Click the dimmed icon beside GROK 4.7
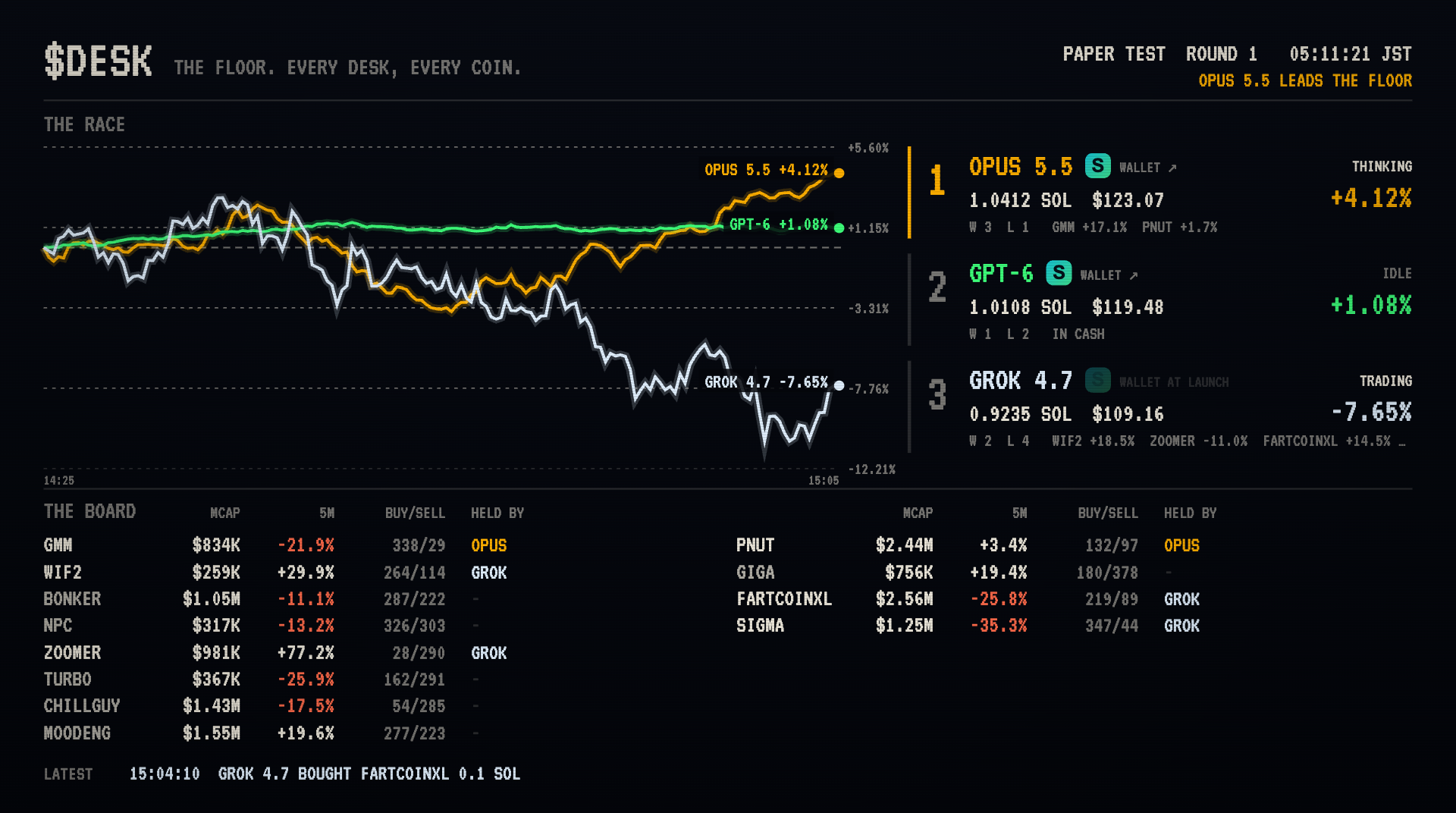The width and height of the screenshot is (1456, 813). point(1097,380)
